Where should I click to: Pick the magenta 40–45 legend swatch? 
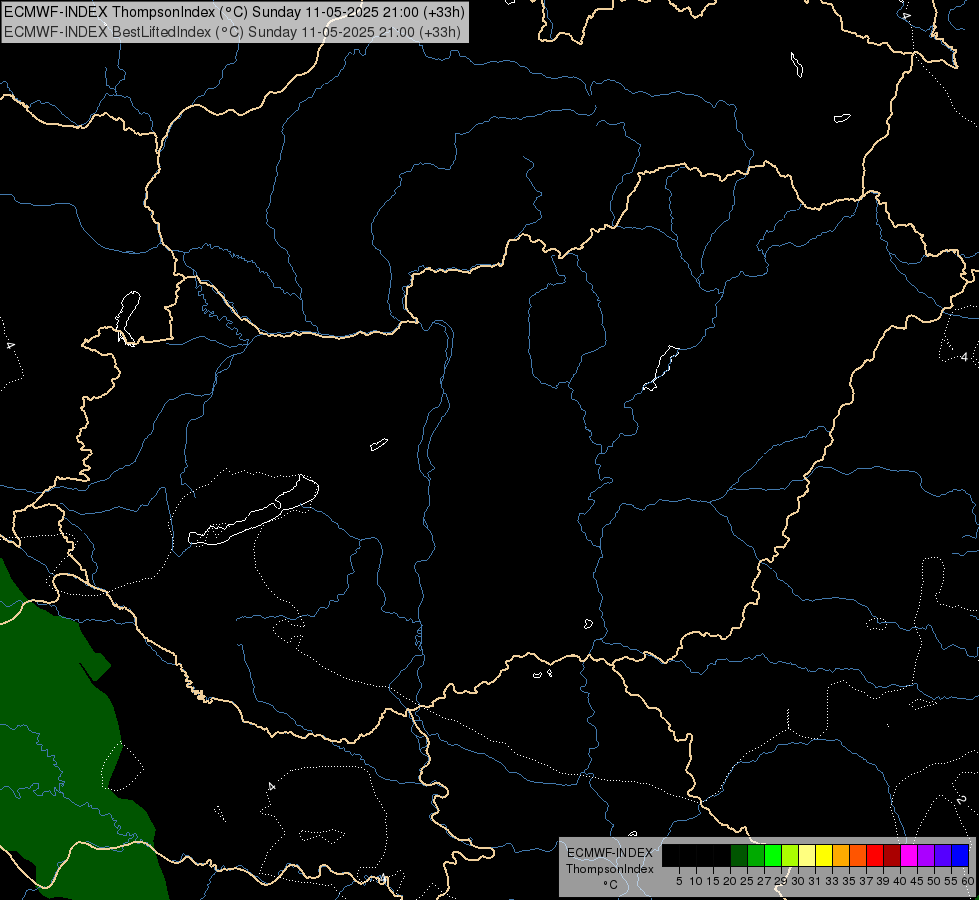[x=908, y=856]
